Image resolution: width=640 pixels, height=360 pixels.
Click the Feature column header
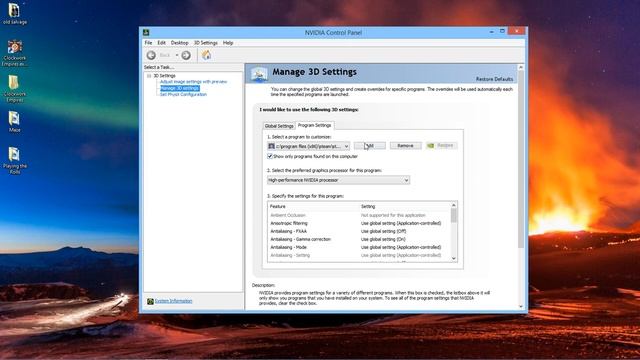click(314, 207)
